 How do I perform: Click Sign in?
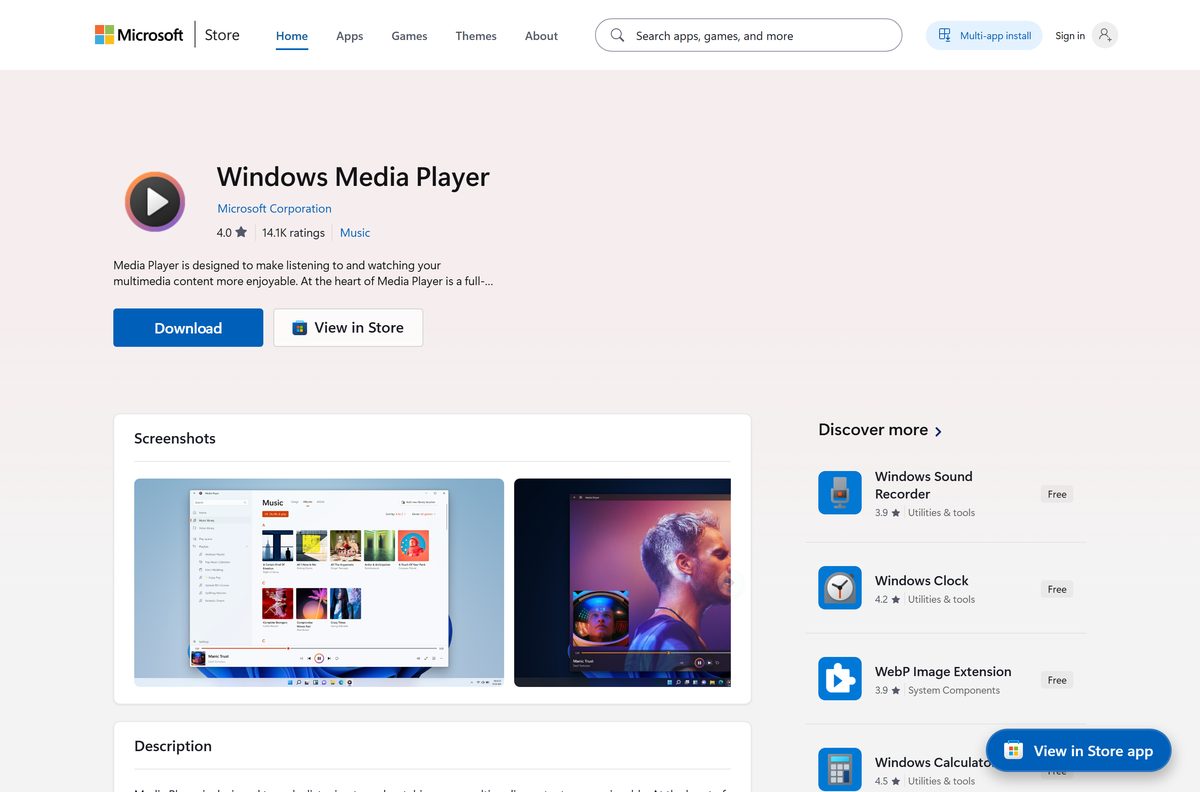(x=1070, y=36)
